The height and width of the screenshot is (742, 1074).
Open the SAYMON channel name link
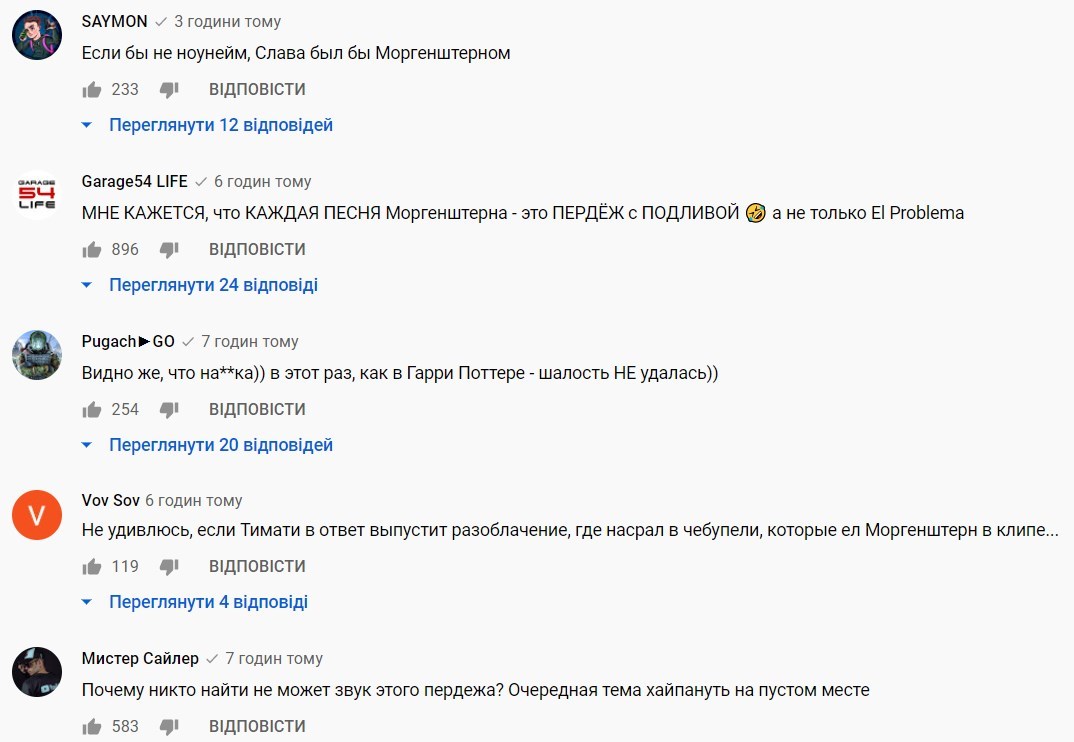pos(114,21)
